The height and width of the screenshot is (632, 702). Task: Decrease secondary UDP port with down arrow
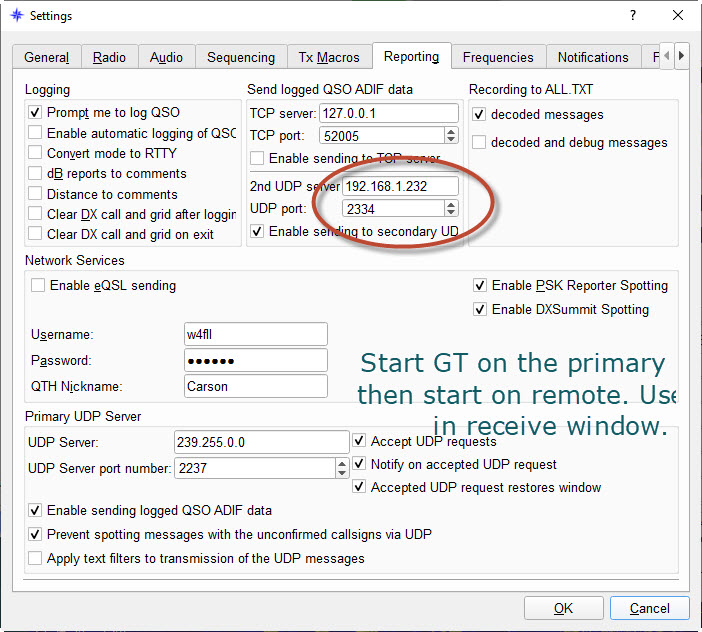451,213
